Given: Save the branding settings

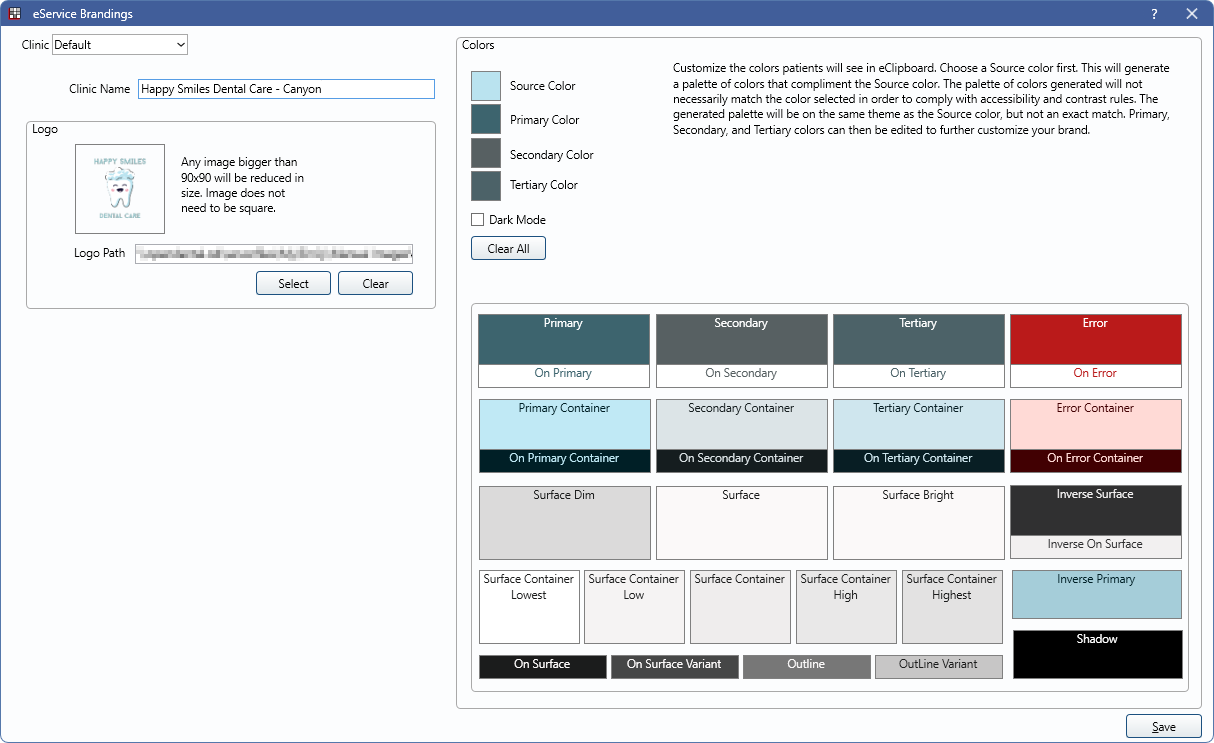Looking at the screenshot, I should pyautogui.click(x=1163, y=727).
